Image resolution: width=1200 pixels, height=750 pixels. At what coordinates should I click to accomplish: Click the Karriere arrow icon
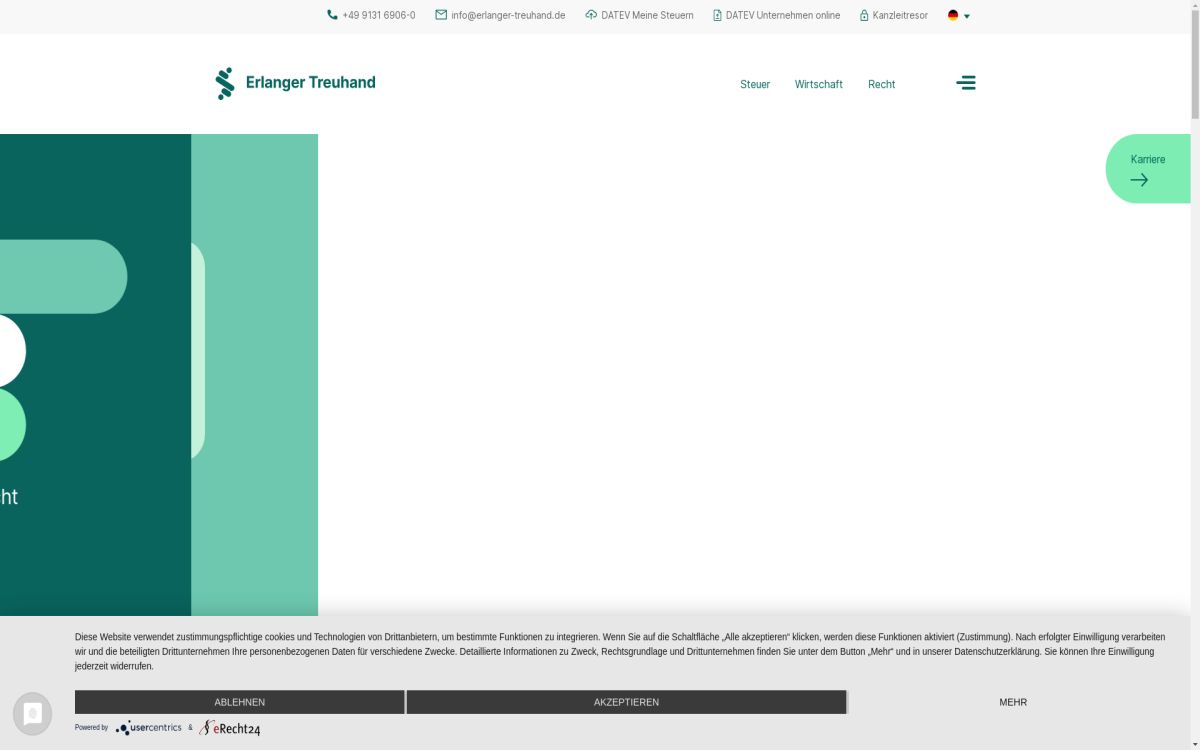point(1139,180)
